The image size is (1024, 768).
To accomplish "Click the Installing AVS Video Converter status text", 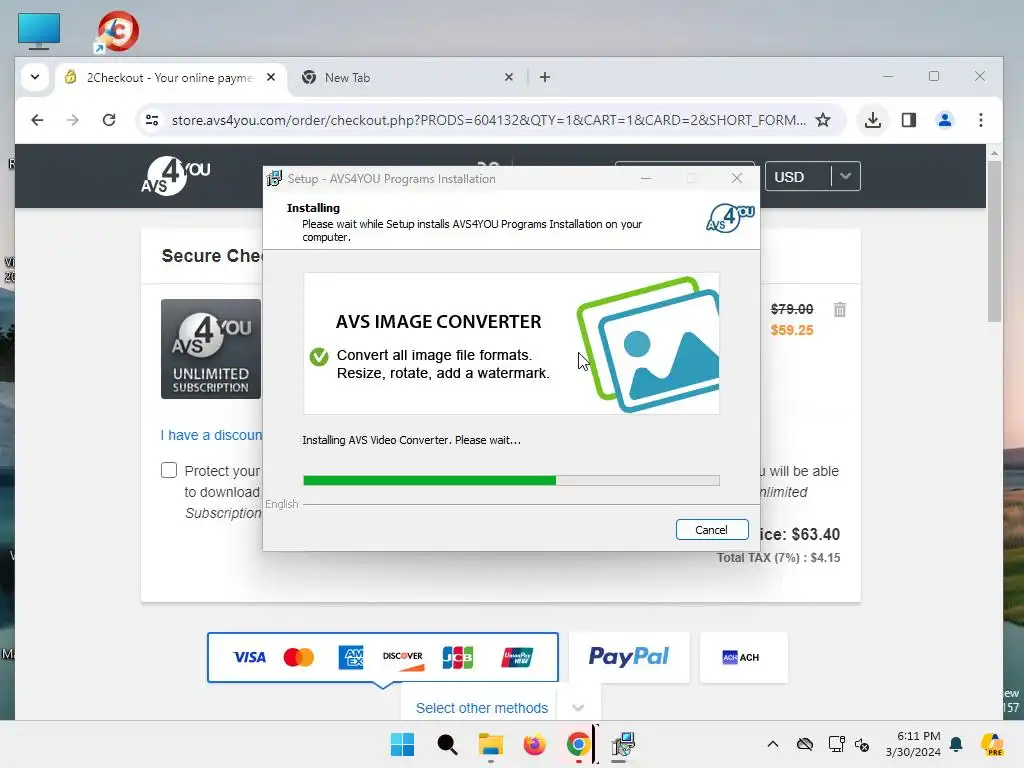I will 411,440.
